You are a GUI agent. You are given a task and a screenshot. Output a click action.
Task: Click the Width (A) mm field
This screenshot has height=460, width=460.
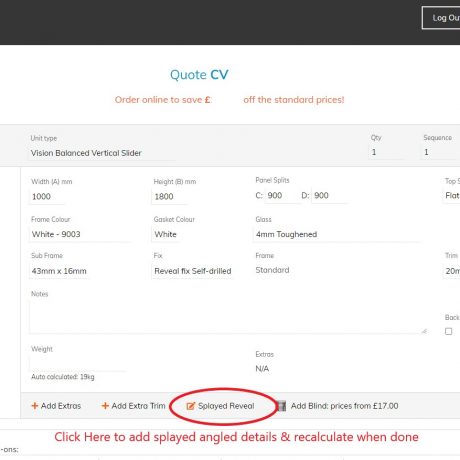click(47, 197)
